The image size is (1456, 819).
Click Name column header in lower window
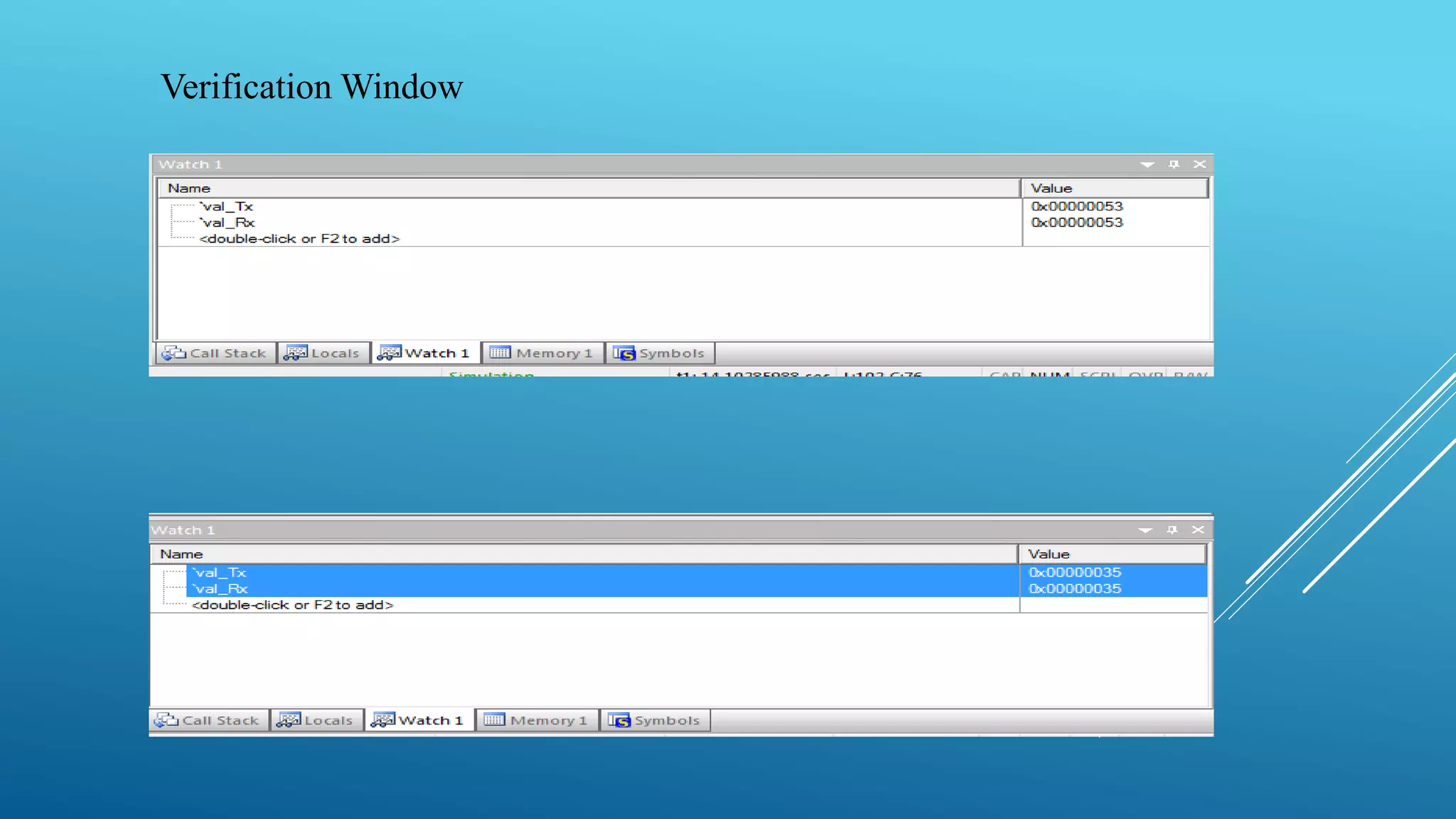click(x=584, y=554)
